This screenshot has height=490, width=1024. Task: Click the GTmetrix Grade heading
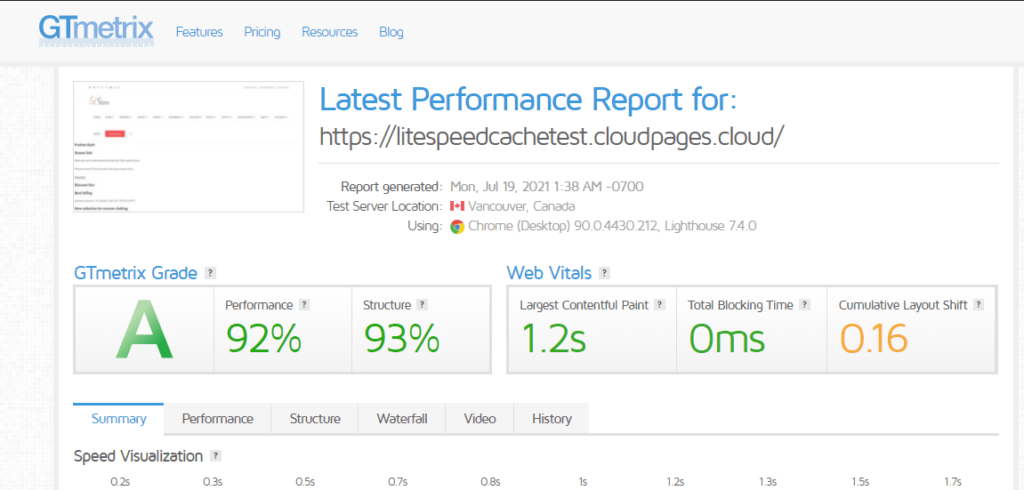[x=135, y=272]
